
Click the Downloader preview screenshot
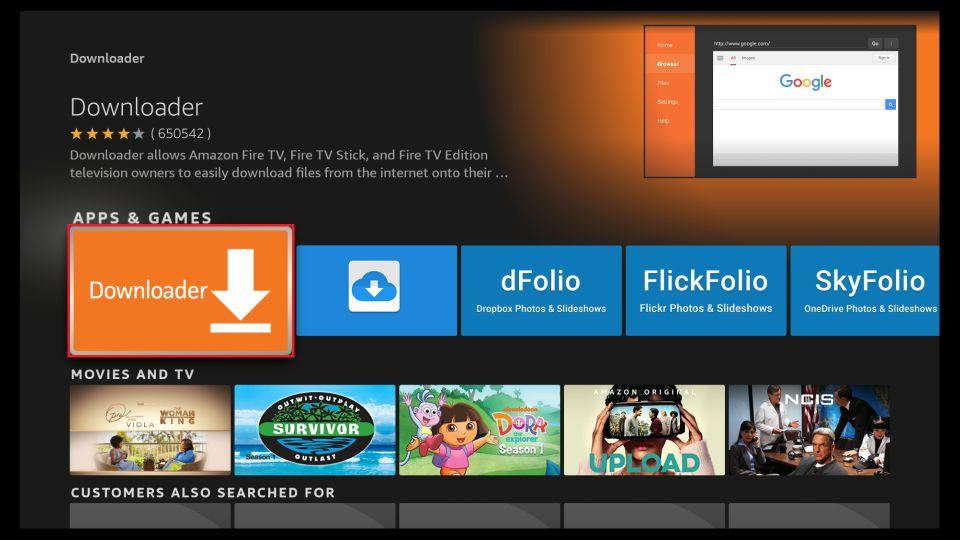click(x=780, y=102)
